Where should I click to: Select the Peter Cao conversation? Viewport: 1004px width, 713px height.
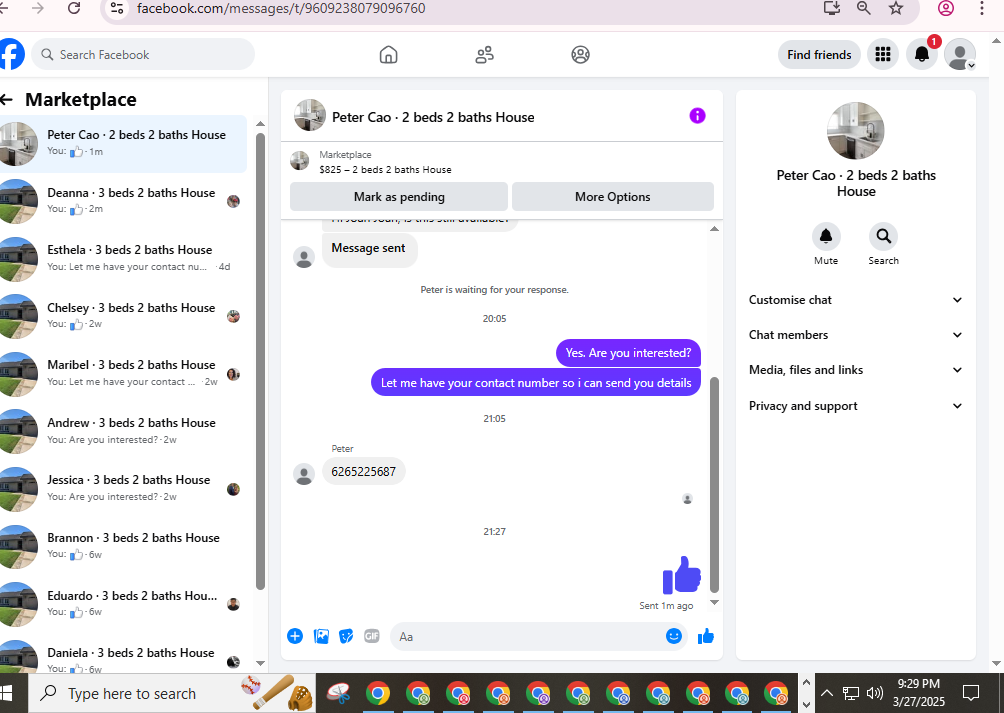coord(123,143)
